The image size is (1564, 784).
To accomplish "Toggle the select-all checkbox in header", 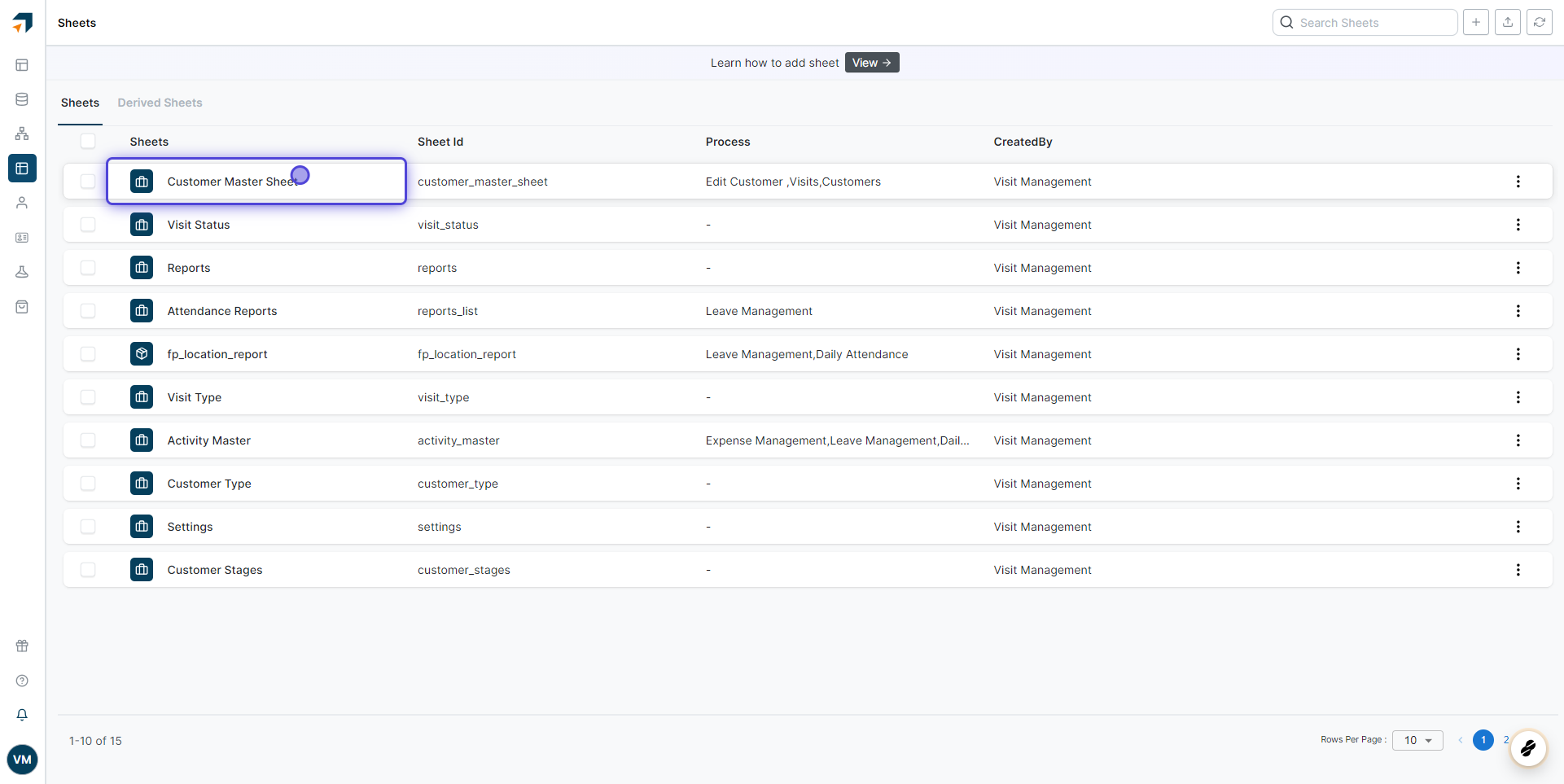I will pyautogui.click(x=88, y=142).
